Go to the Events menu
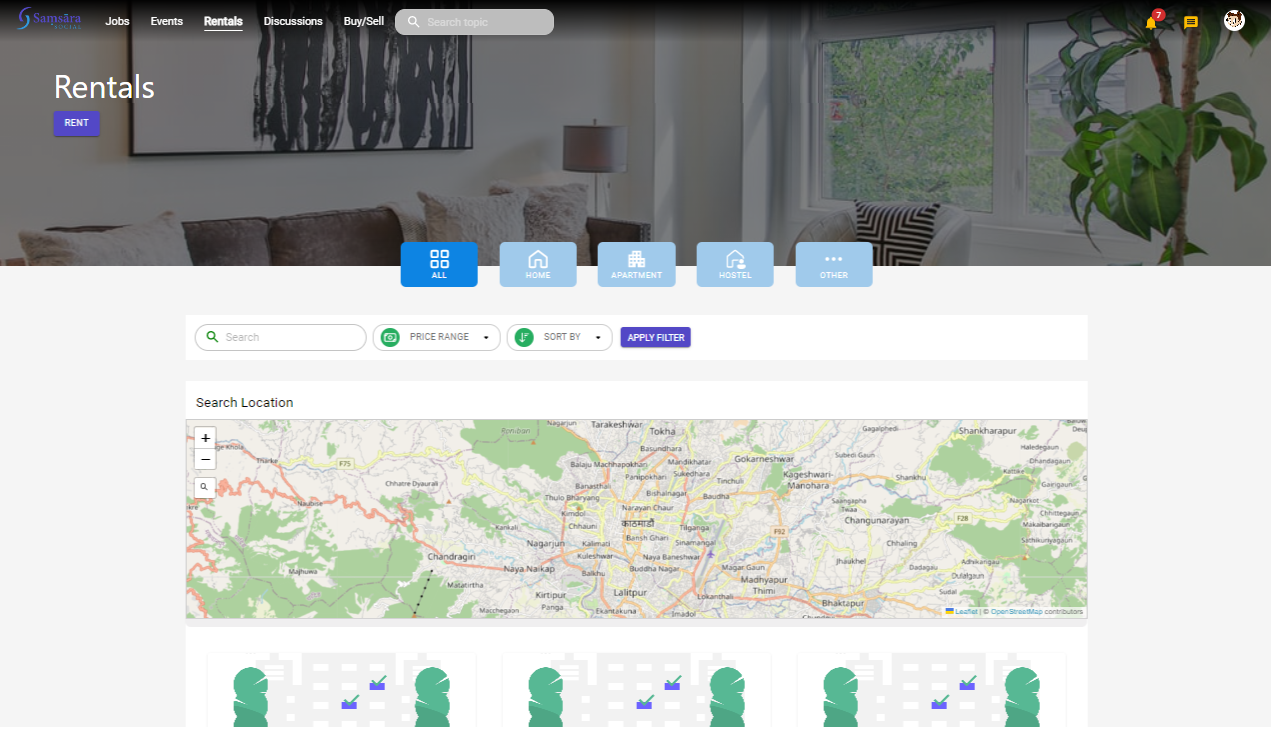The height and width of the screenshot is (738, 1271). [x=167, y=21]
